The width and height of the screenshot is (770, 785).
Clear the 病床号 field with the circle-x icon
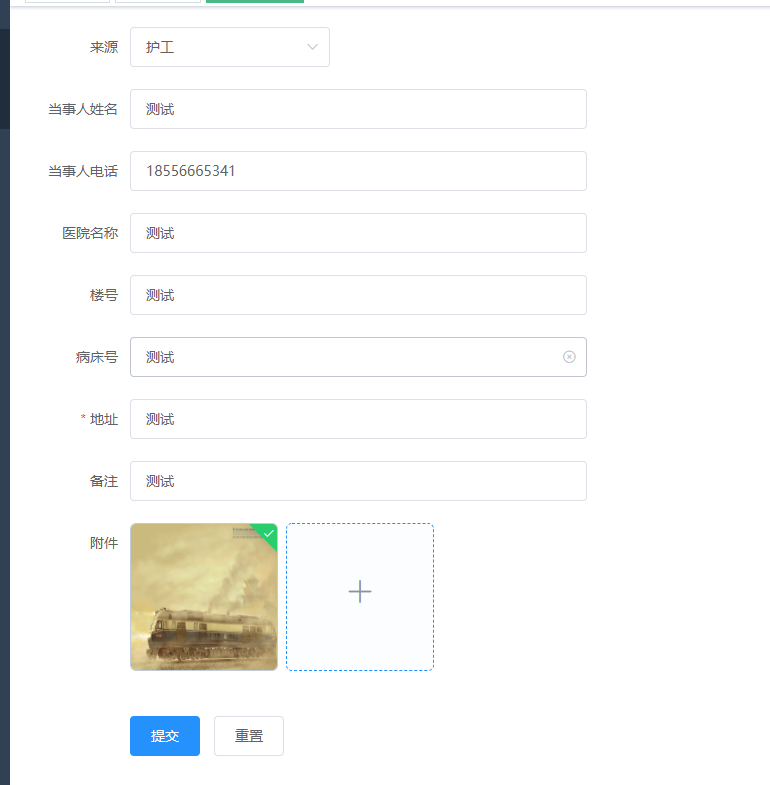pyautogui.click(x=569, y=357)
